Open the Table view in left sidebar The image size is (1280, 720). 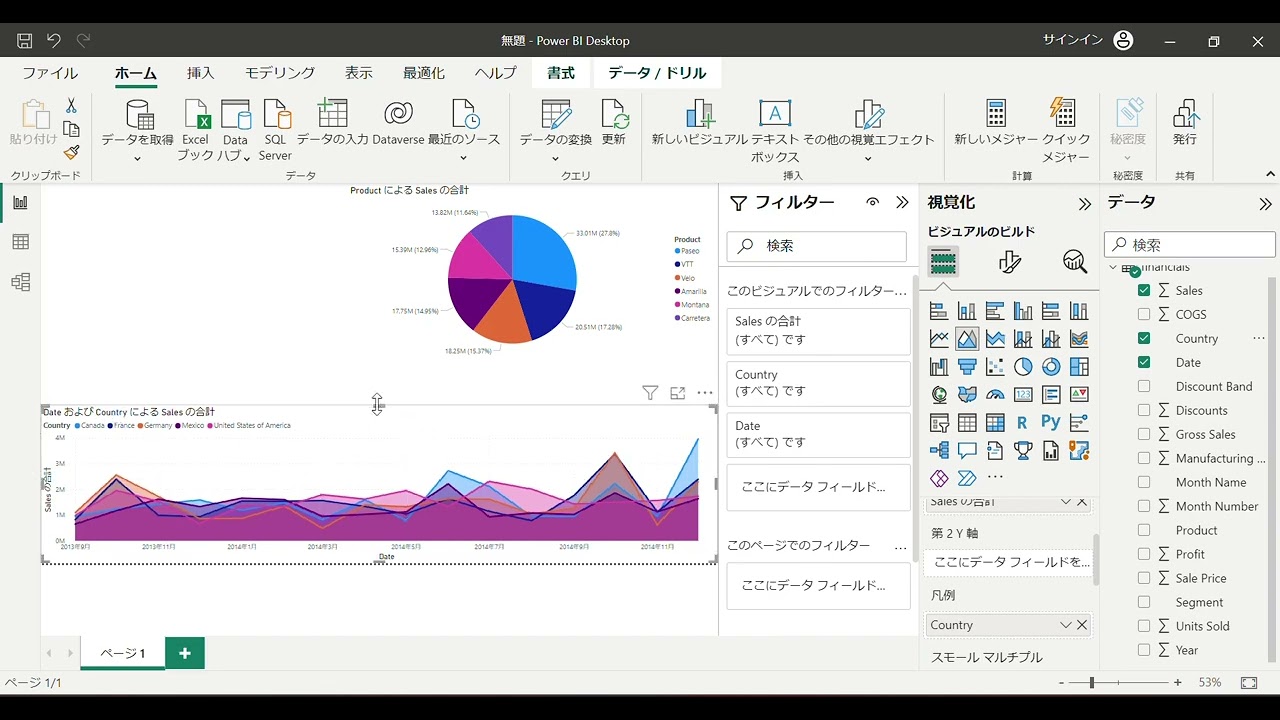point(20,242)
